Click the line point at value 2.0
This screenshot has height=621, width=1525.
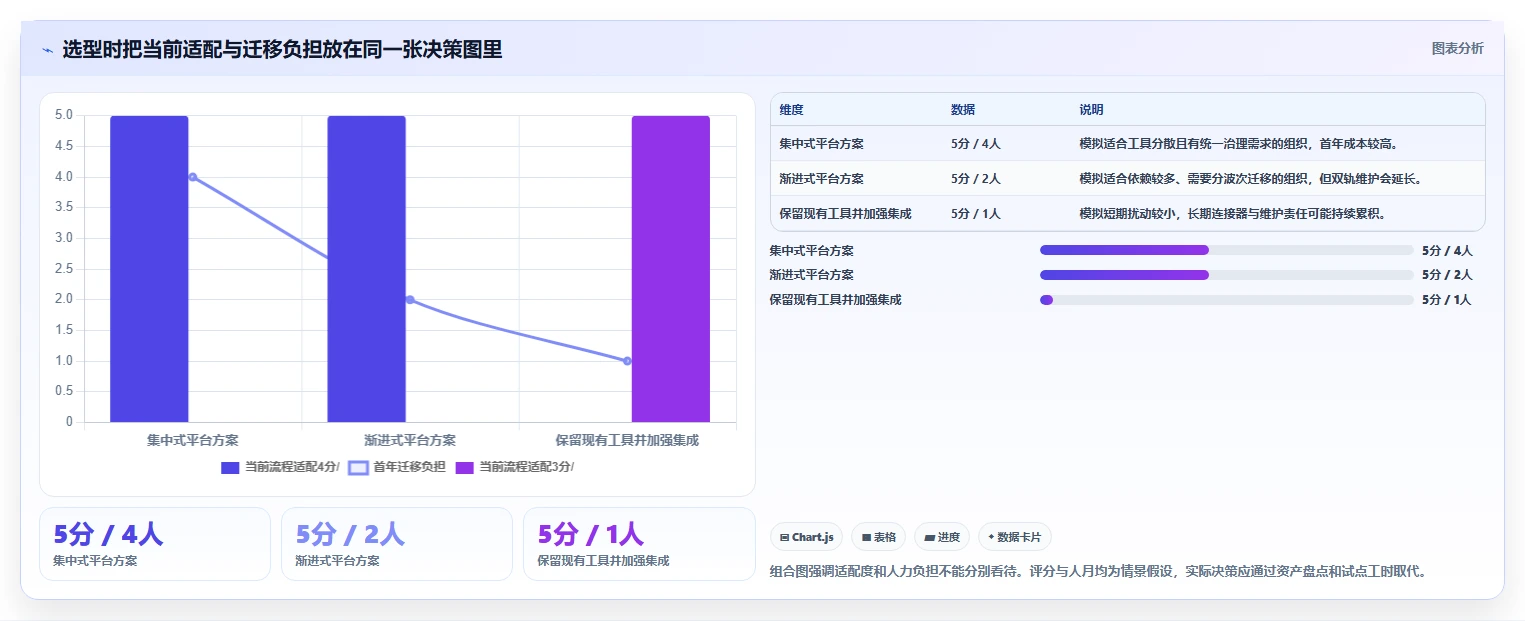pos(410,300)
